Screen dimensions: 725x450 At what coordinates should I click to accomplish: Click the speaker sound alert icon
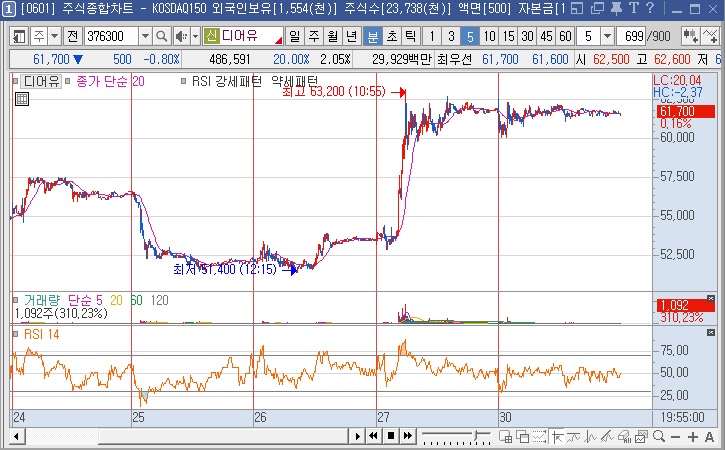pyautogui.click(x=181, y=36)
